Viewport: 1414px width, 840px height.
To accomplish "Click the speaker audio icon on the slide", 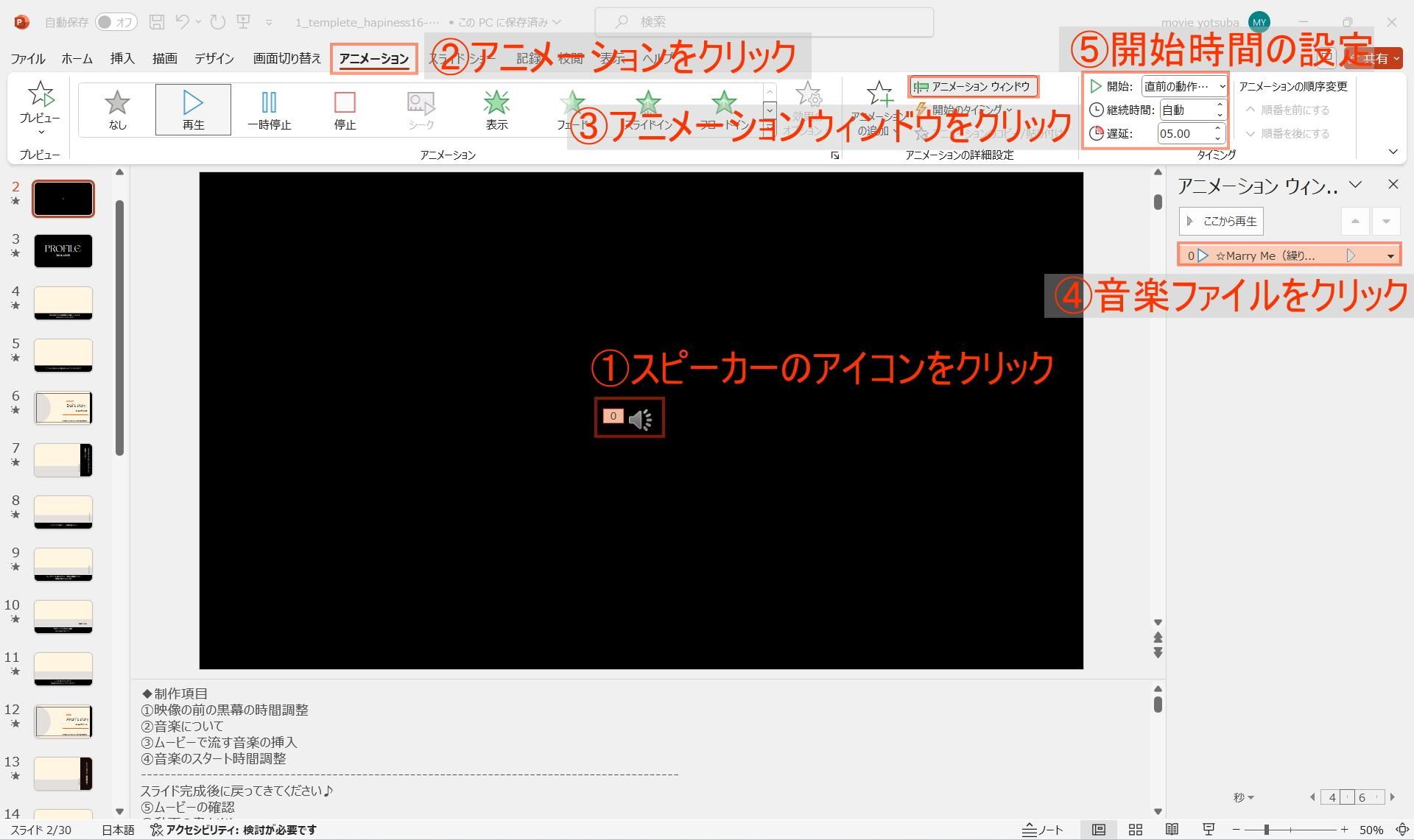I will 640,419.
